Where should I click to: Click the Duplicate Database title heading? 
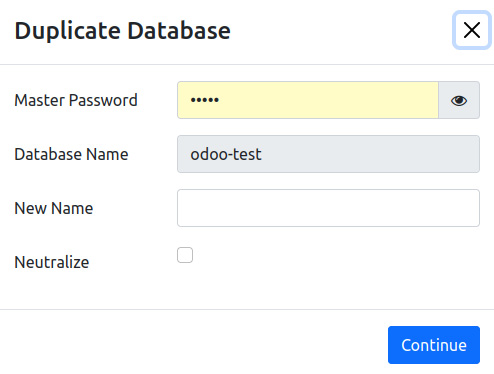click(x=123, y=31)
